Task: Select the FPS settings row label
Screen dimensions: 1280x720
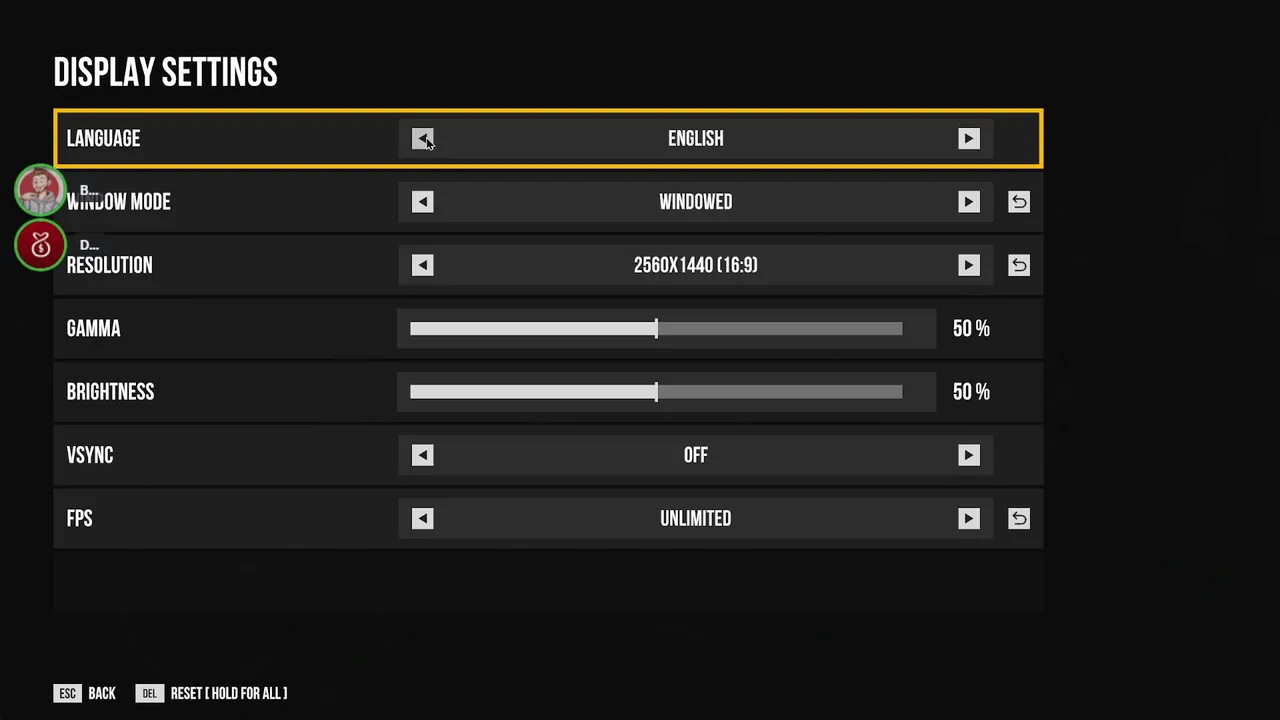Action: point(80,518)
